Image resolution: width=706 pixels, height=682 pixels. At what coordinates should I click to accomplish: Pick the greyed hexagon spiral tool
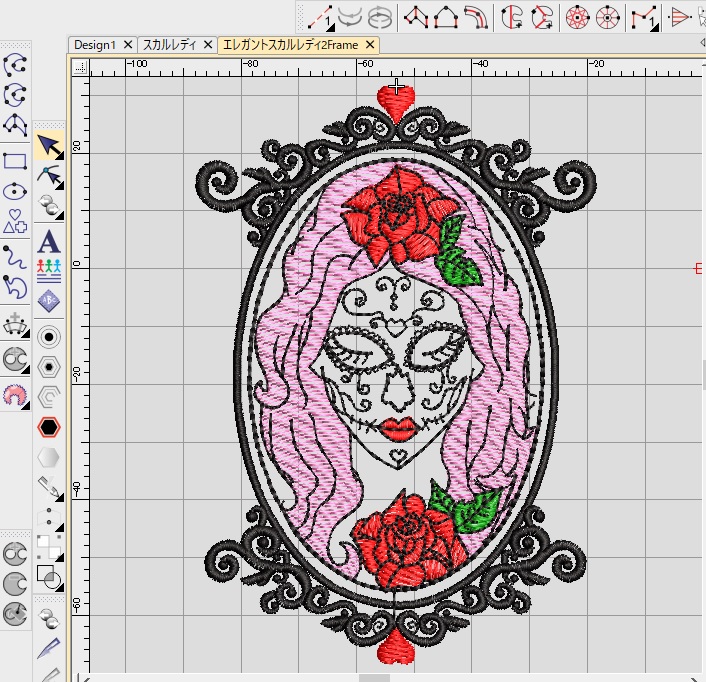(x=49, y=397)
